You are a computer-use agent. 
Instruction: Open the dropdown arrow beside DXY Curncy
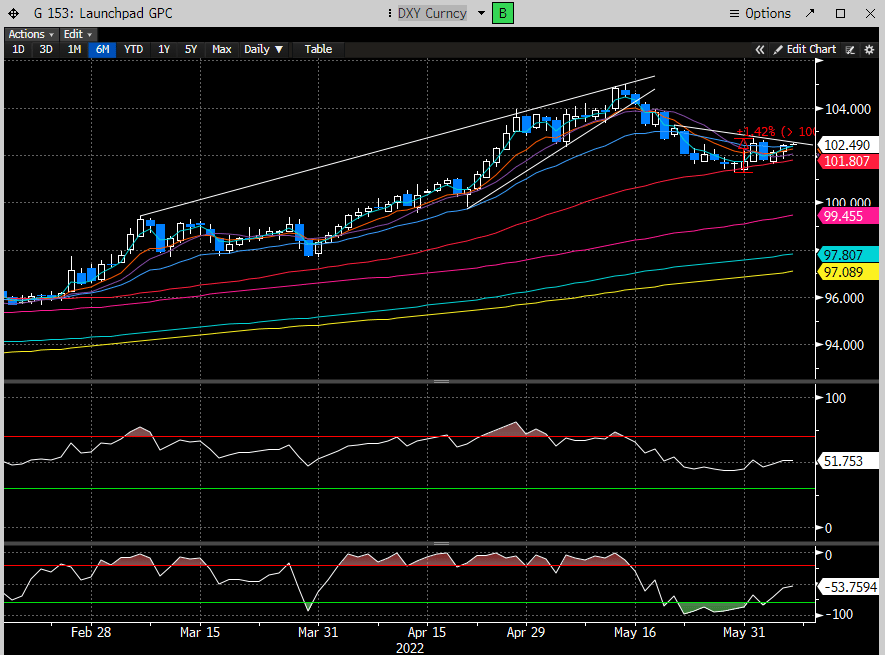pyautogui.click(x=481, y=13)
